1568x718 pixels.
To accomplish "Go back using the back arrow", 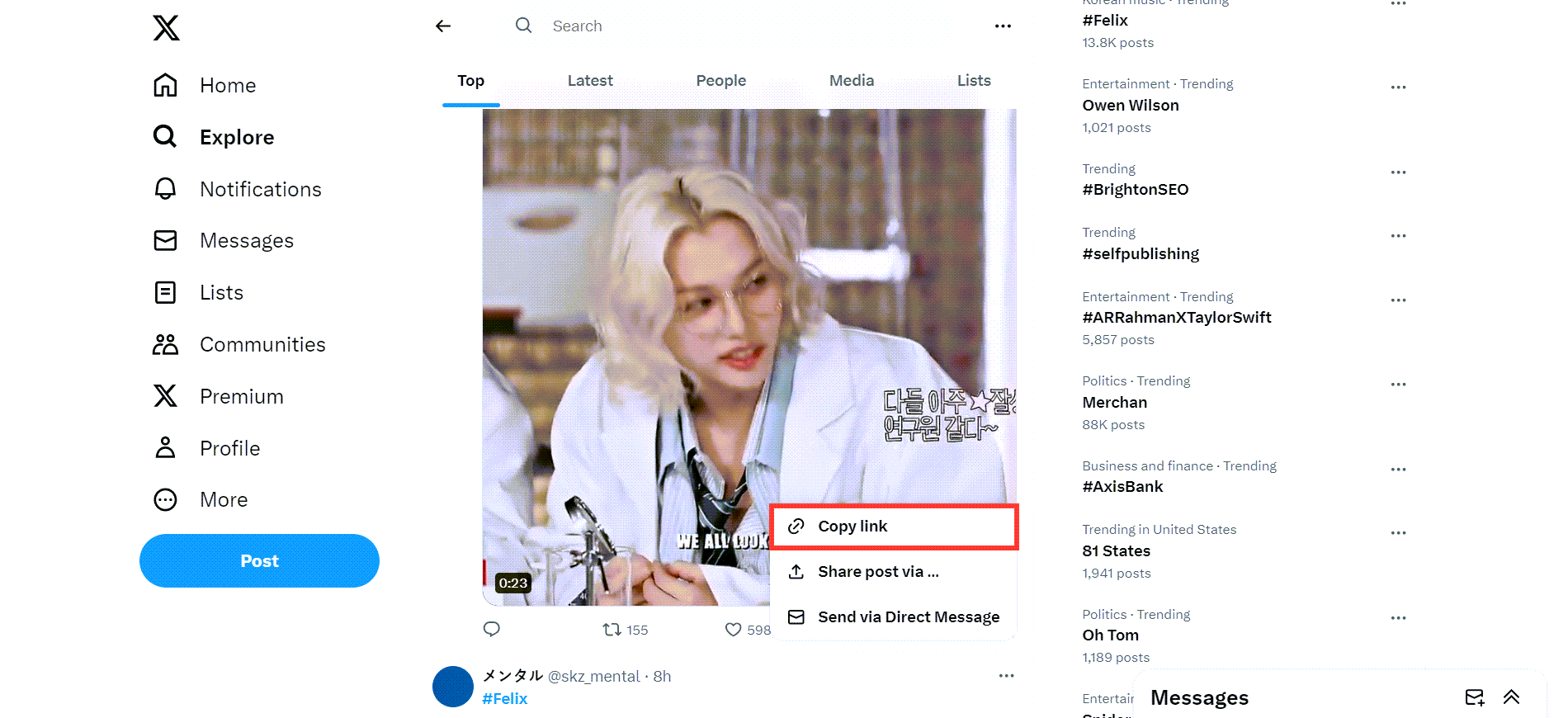I will pyautogui.click(x=443, y=26).
